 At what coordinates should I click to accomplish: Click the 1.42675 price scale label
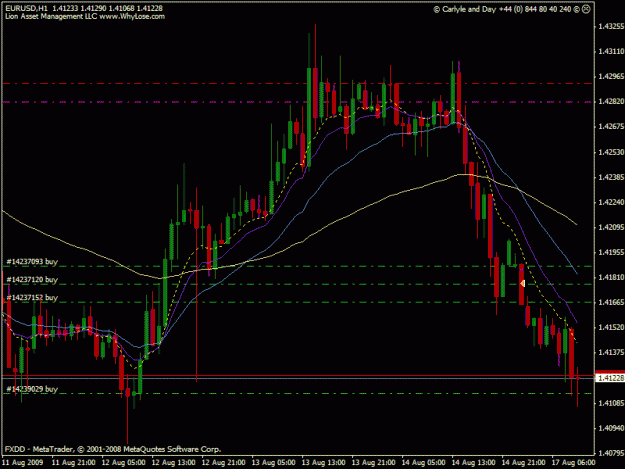[x=611, y=127]
